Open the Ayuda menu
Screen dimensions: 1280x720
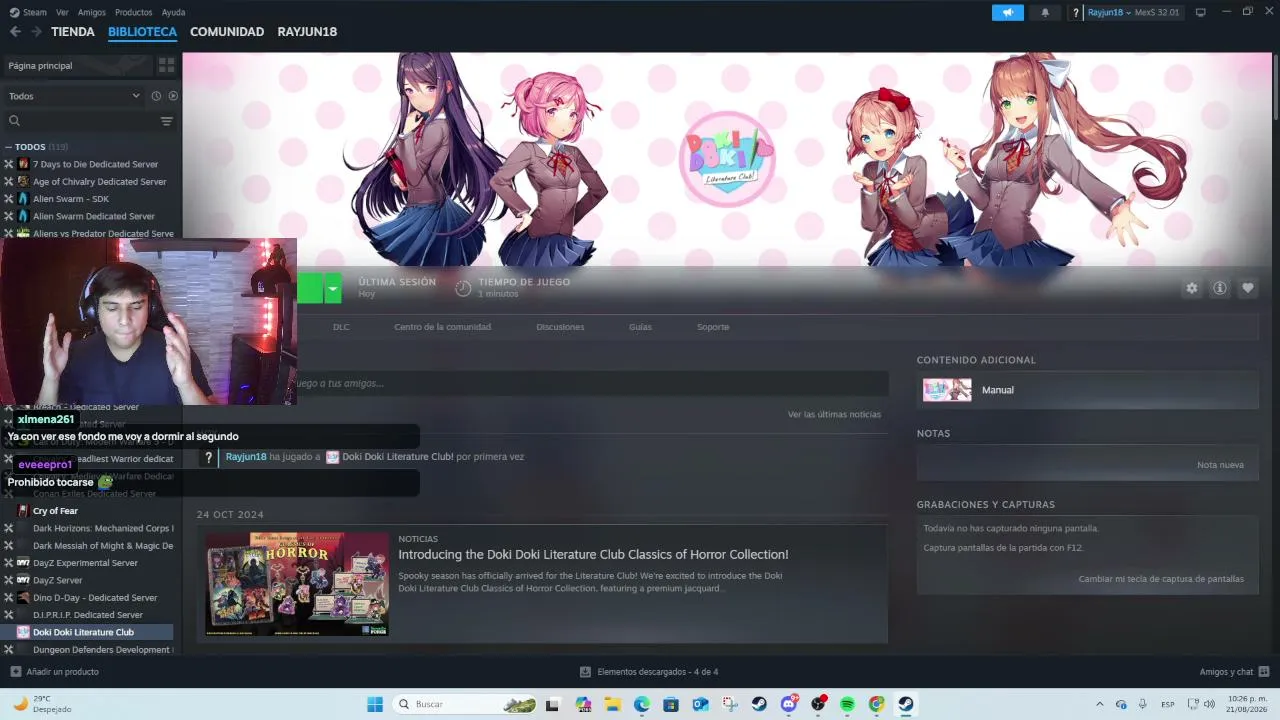(173, 12)
